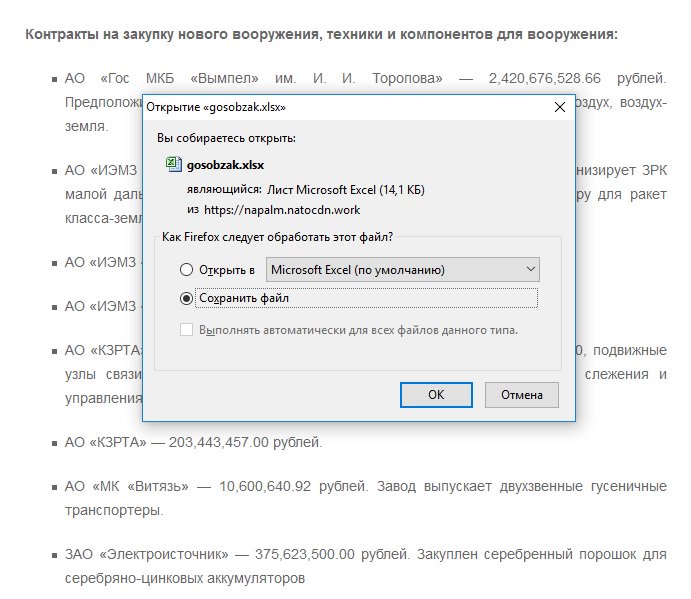
Task: Open the Microsoft Excel application dropdown
Action: [402, 269]
